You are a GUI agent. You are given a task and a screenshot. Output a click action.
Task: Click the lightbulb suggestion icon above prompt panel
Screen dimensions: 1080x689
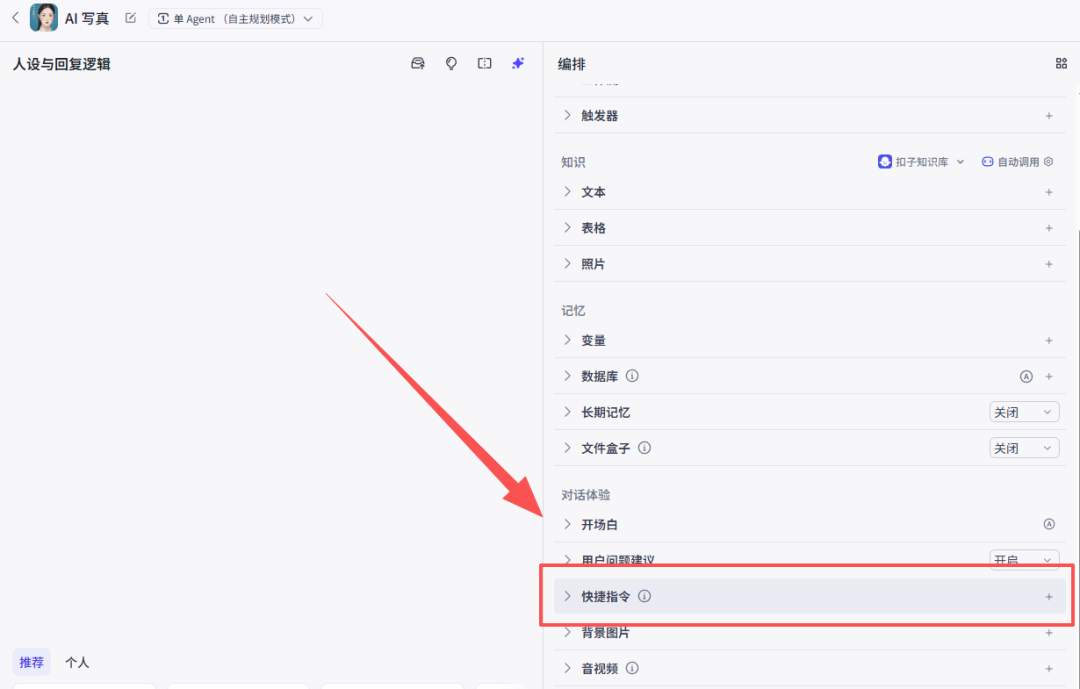click(451, 63)
